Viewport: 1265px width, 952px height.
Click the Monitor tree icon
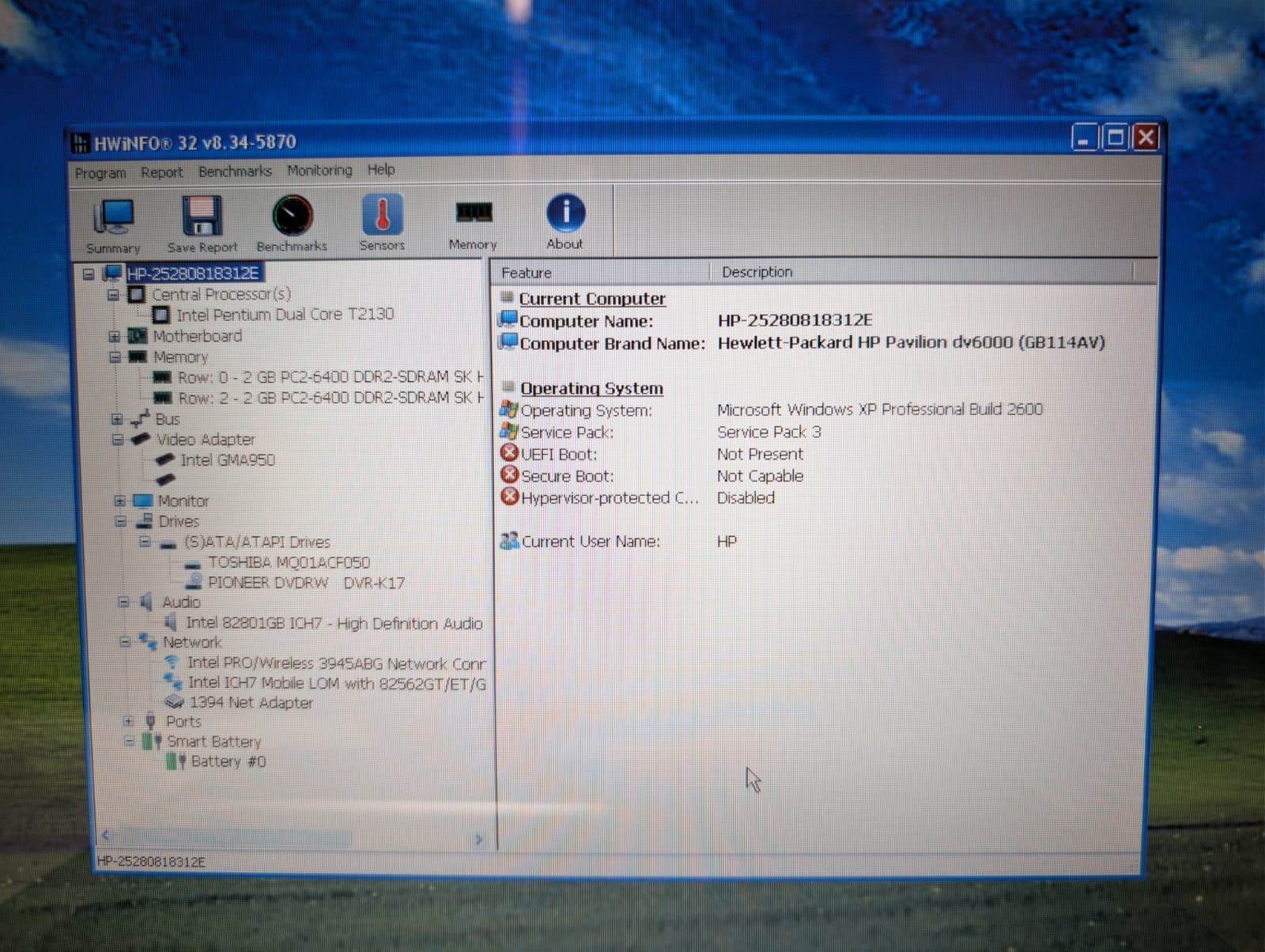point(142,501)
